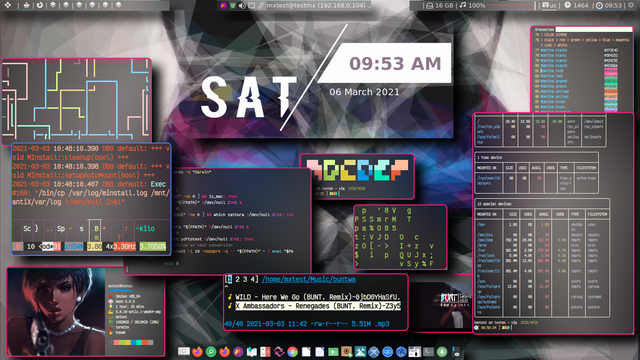Image resolution: width=640 pixels, height=360 pixels.
Task: Open the purple flame app in the dock
Action: (x=238, y=352)
